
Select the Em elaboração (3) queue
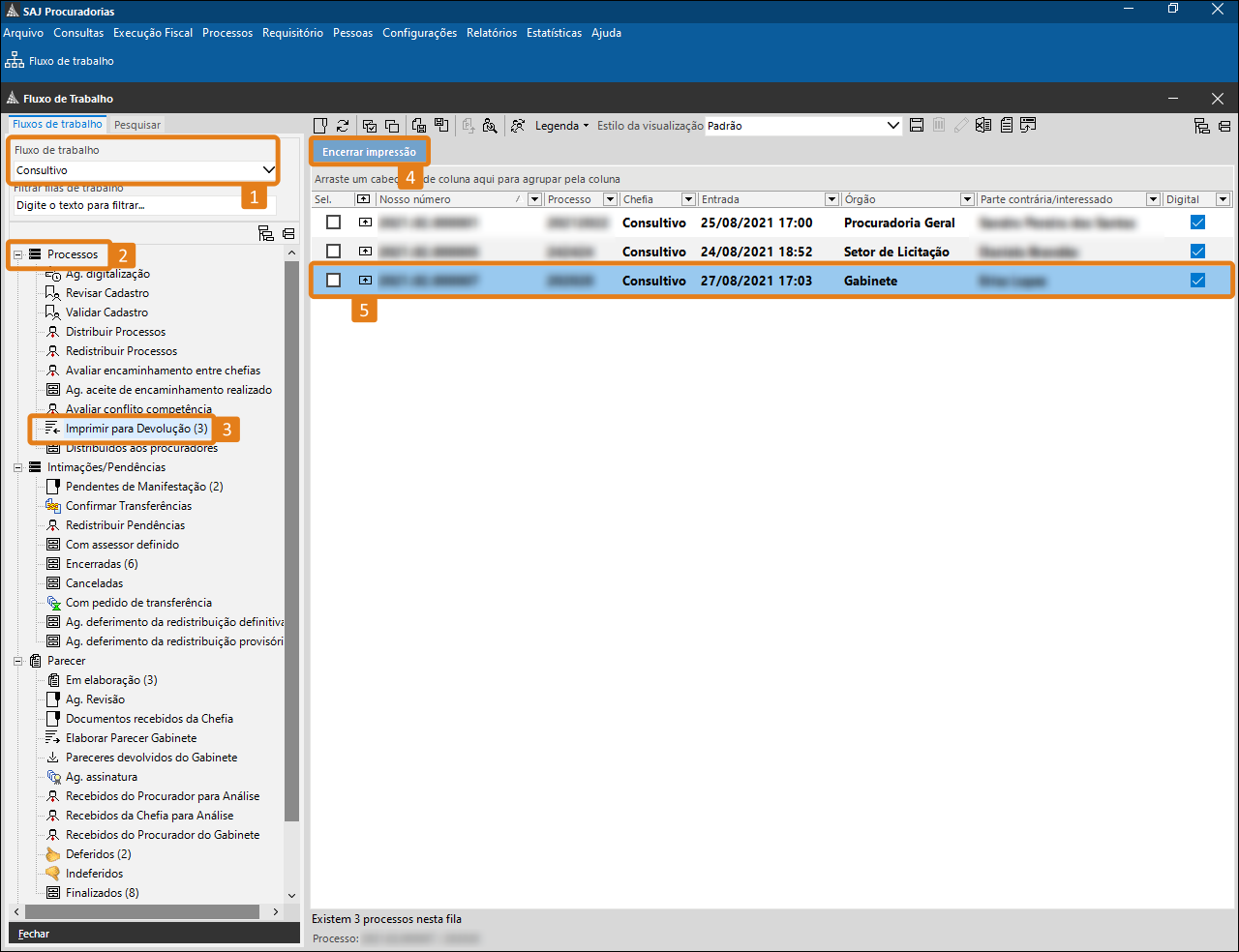point(111,680)
